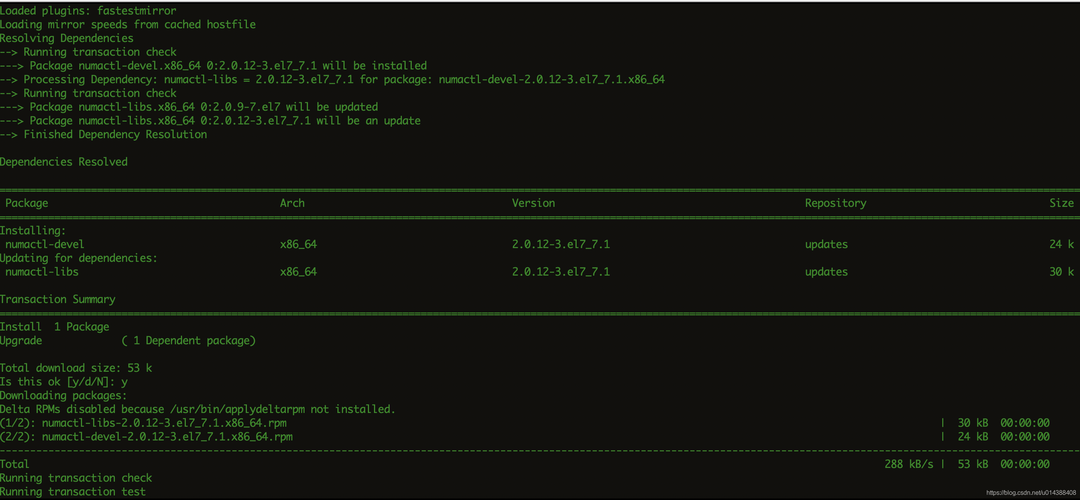
Task: Select numactl-devel name in the Installing table row
Action: [x=45, y=244]
